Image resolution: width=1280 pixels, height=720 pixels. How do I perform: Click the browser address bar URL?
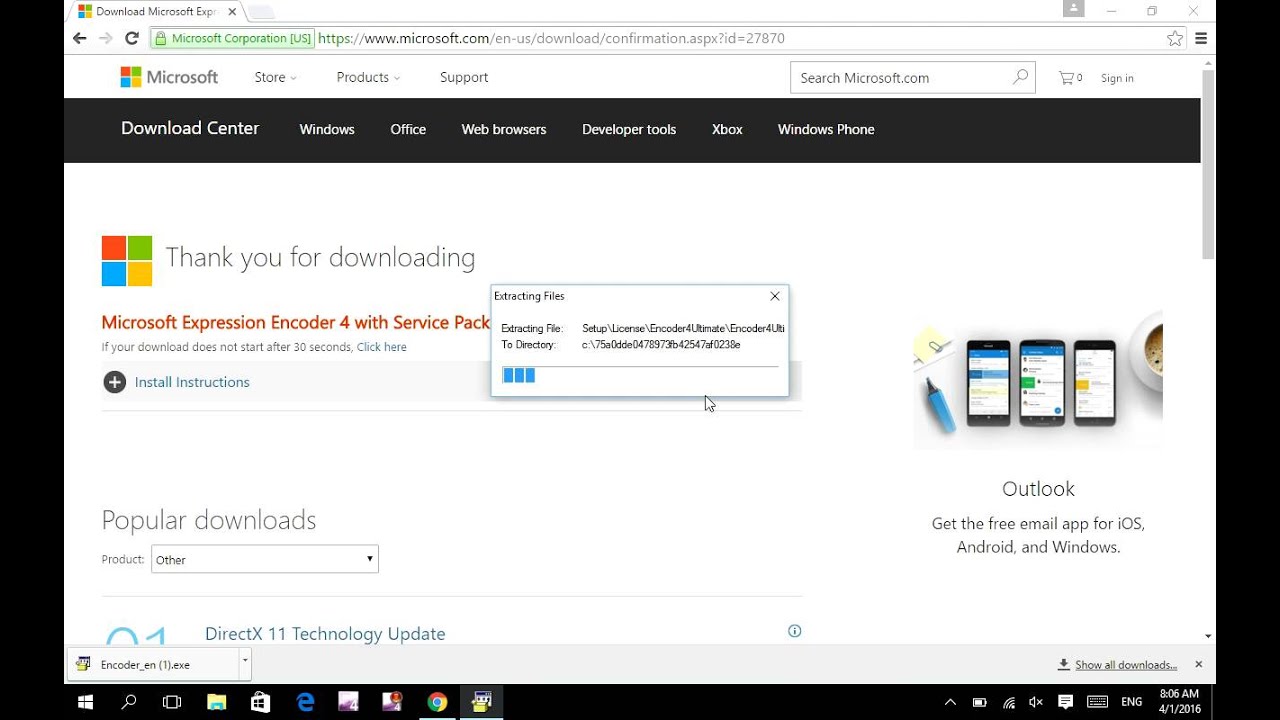pos(551,38)
